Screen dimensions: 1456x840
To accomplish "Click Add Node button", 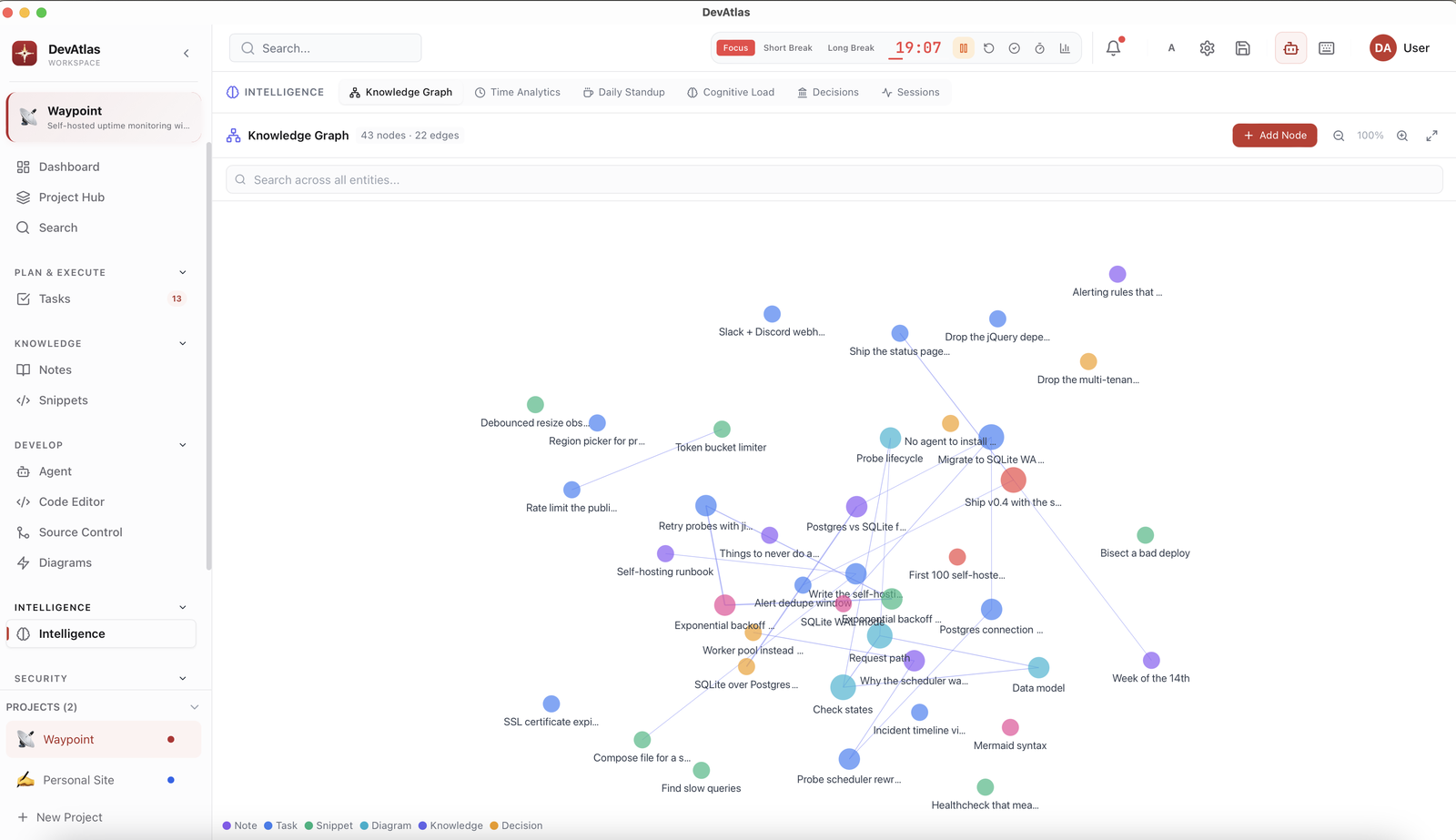I will click(x=1275, y=136).
